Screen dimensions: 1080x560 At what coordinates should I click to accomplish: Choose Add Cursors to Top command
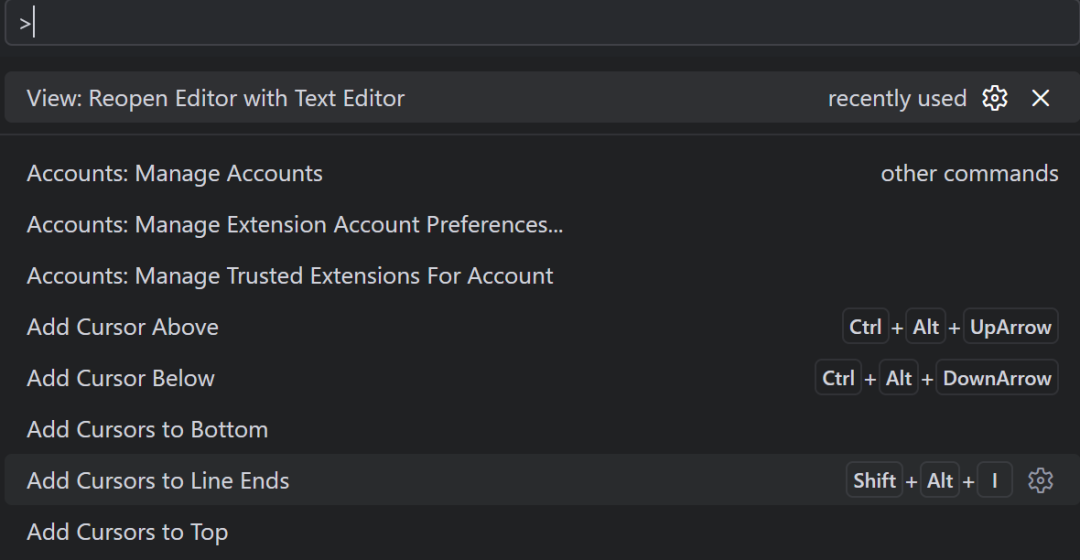pyautogui.click(x=128, y=532)
